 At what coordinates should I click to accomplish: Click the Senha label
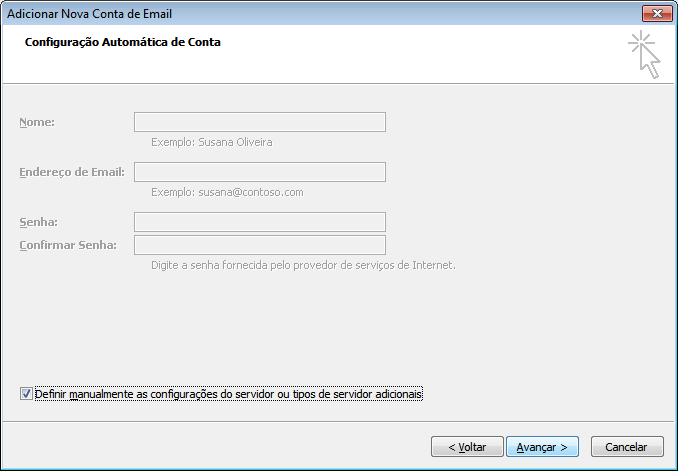[38, 222]
